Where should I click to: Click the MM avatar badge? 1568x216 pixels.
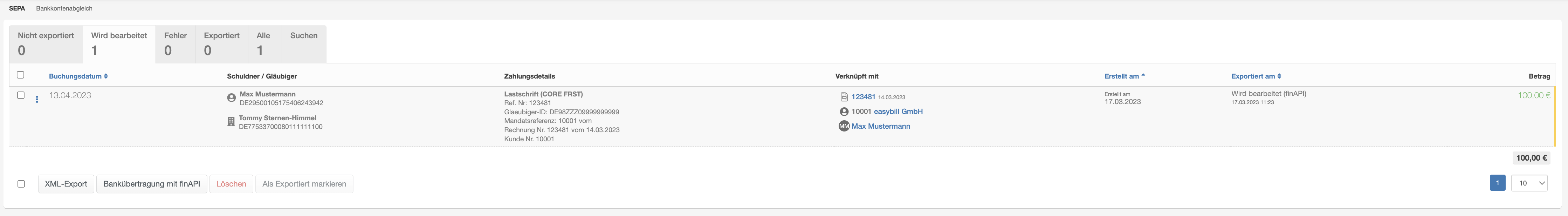tap(844, 126)
